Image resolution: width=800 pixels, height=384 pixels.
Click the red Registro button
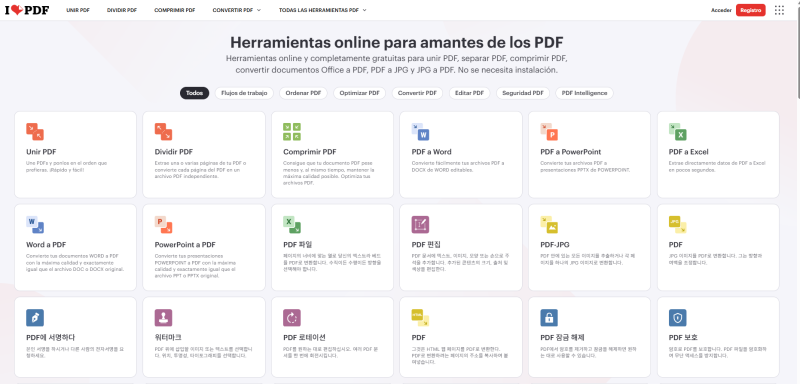click(751, 10)
